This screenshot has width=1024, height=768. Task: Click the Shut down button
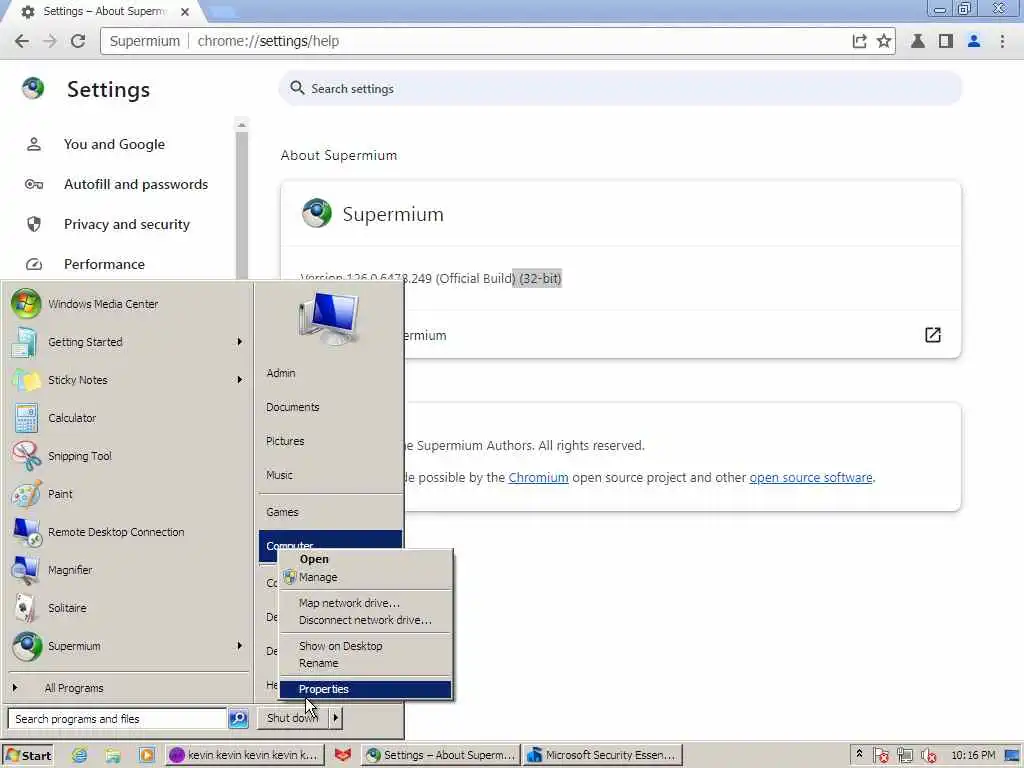click(x=293, y=718)
